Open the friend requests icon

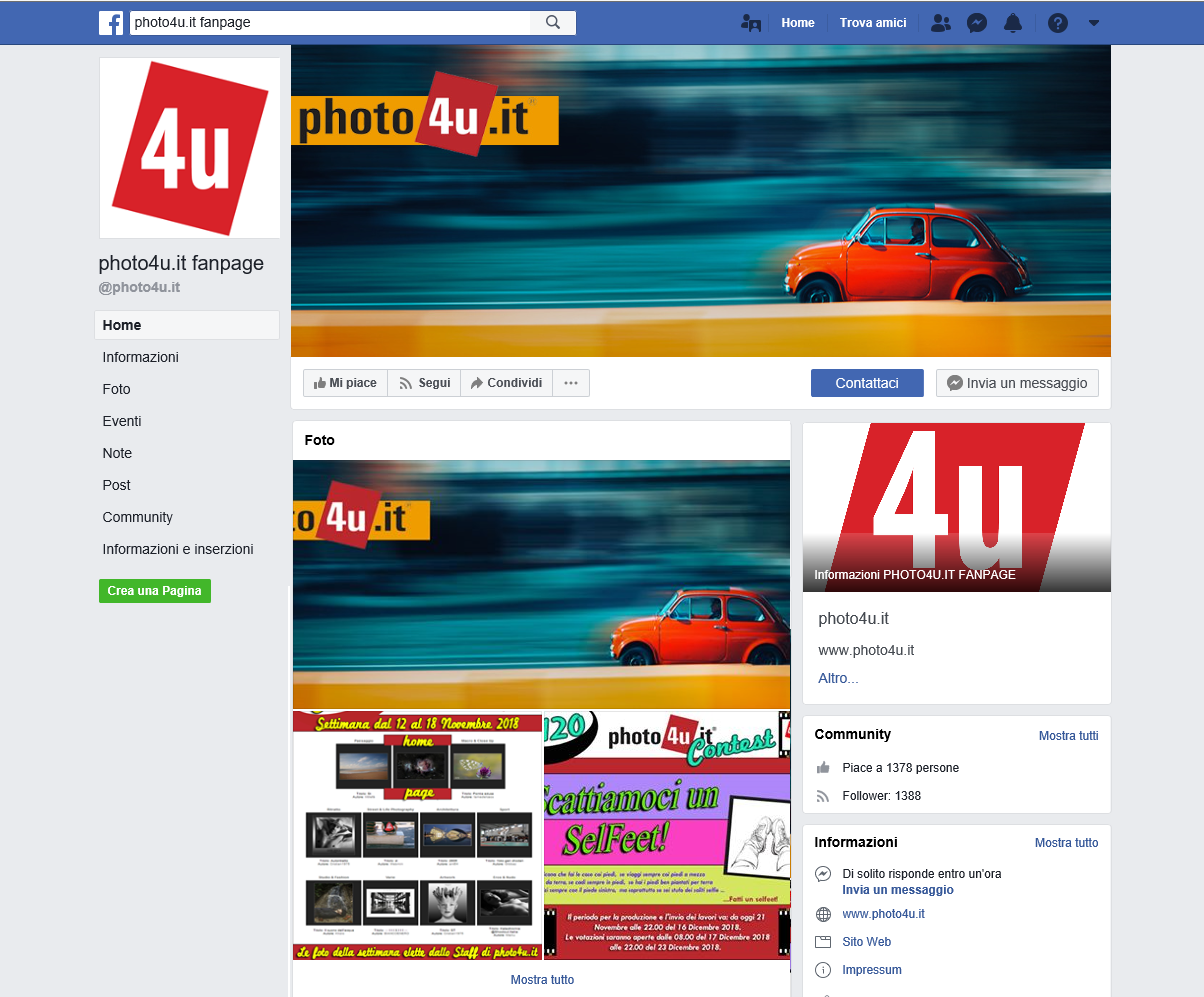tap(940, 23)
